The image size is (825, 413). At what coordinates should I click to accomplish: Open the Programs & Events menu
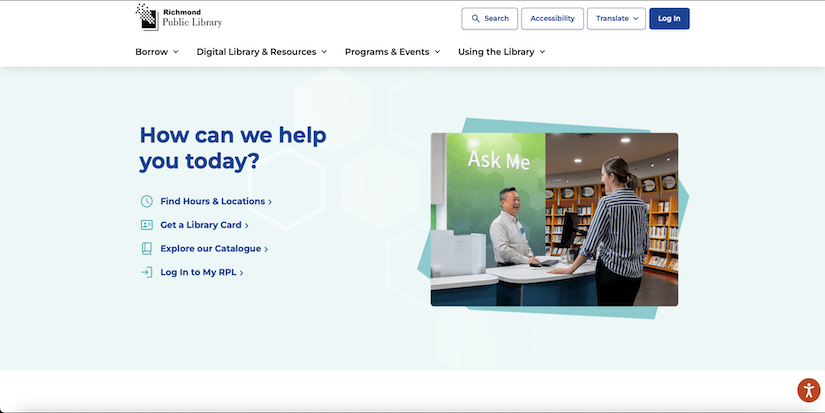[392, 52]
